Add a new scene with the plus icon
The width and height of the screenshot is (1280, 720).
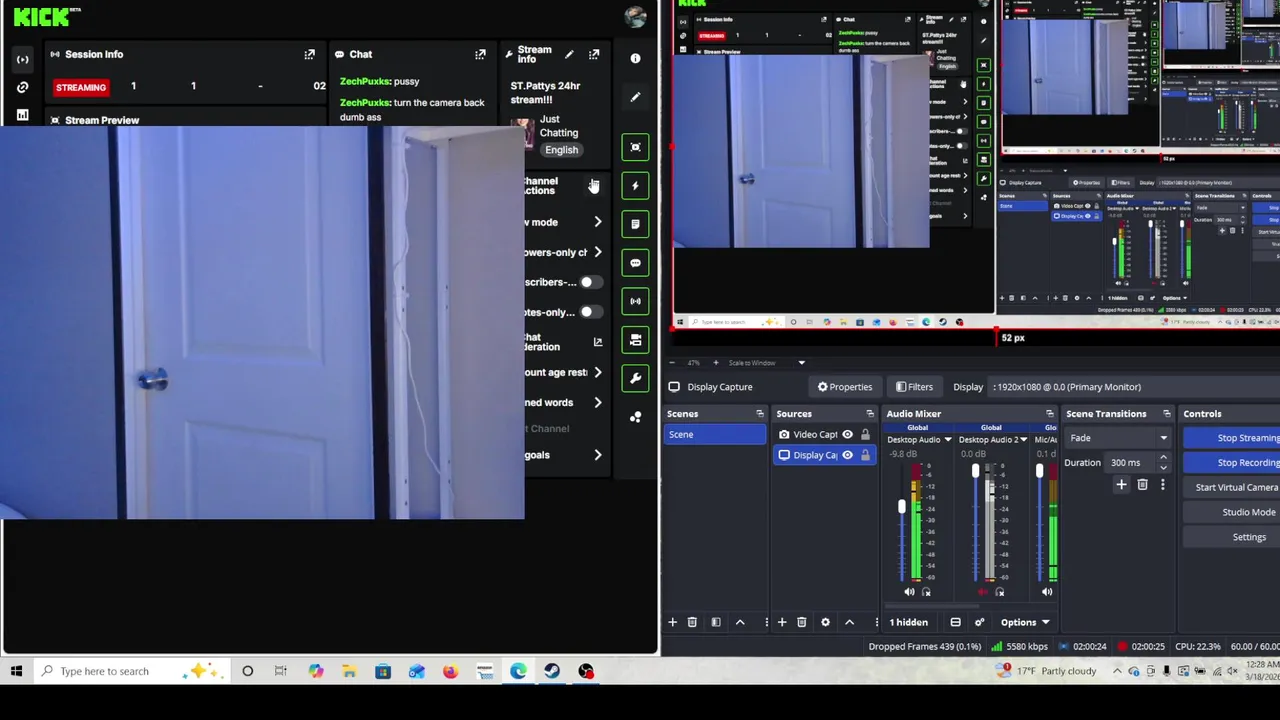(672, 622)
